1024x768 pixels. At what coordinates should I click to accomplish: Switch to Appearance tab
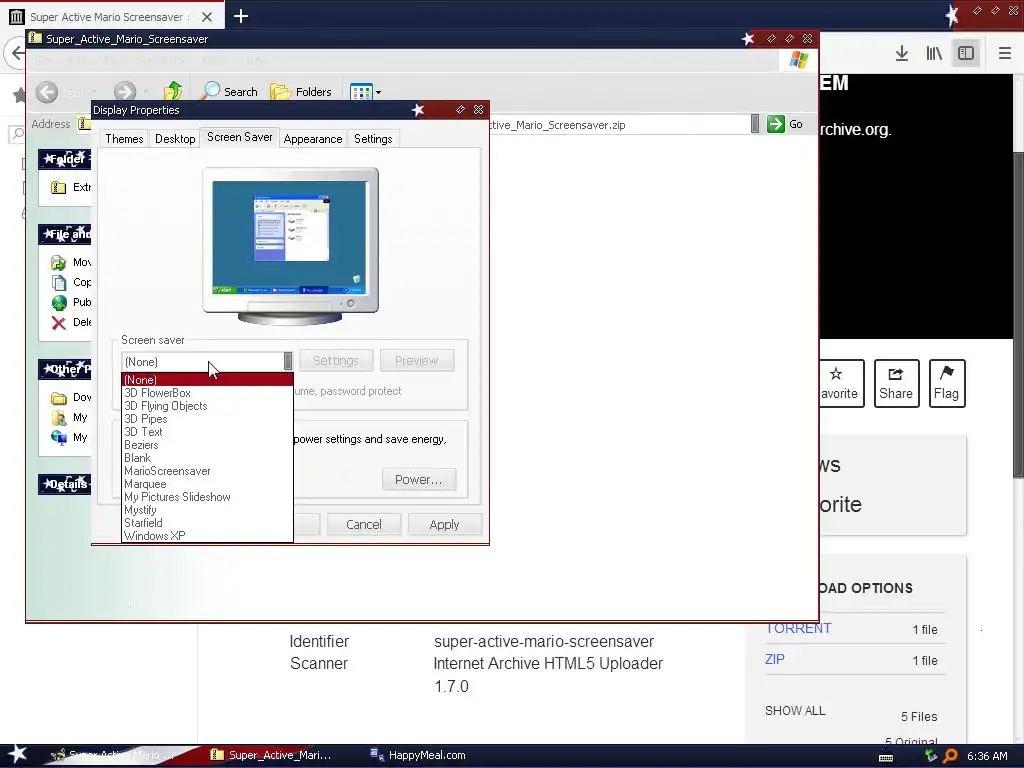[313, 138]
